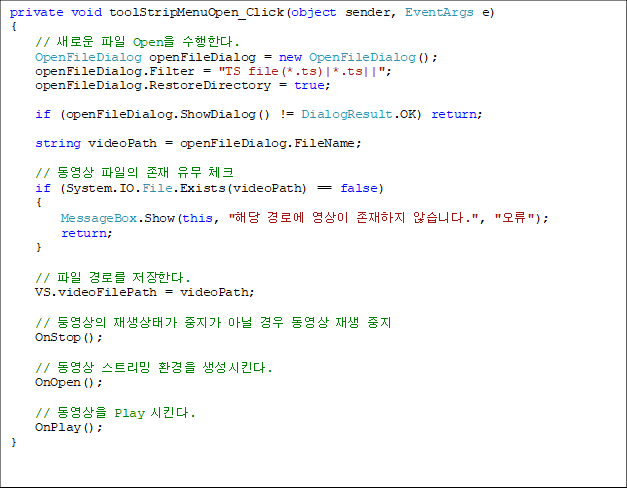Click the string "해당 경로에 영상이 존재하지 않습니다."
This screenshot has height=490, width=627.
point(353,218)
